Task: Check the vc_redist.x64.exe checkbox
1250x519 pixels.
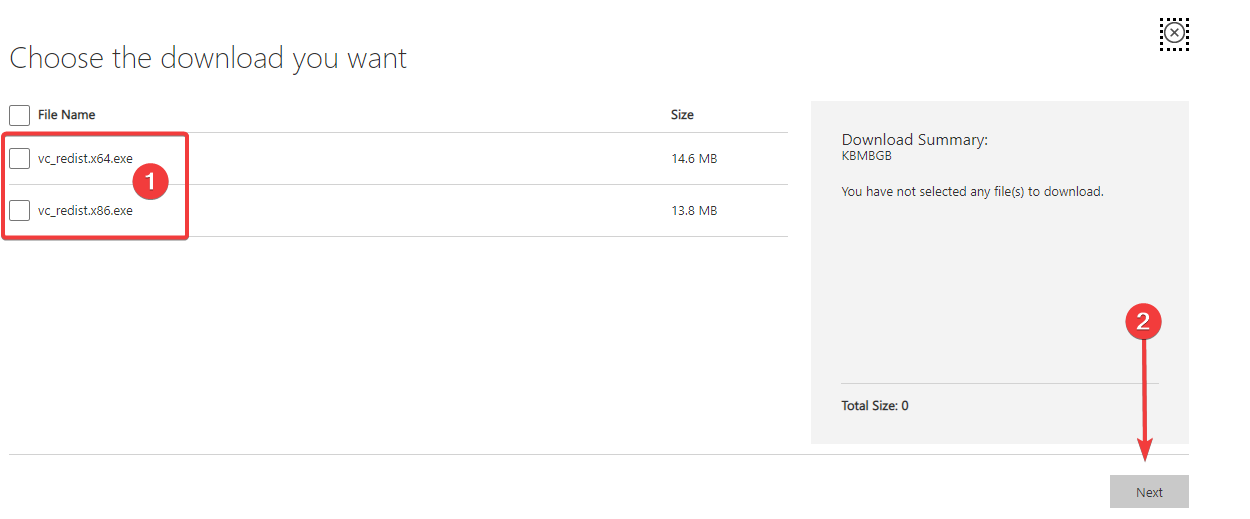Action: [x=19, y=159]
